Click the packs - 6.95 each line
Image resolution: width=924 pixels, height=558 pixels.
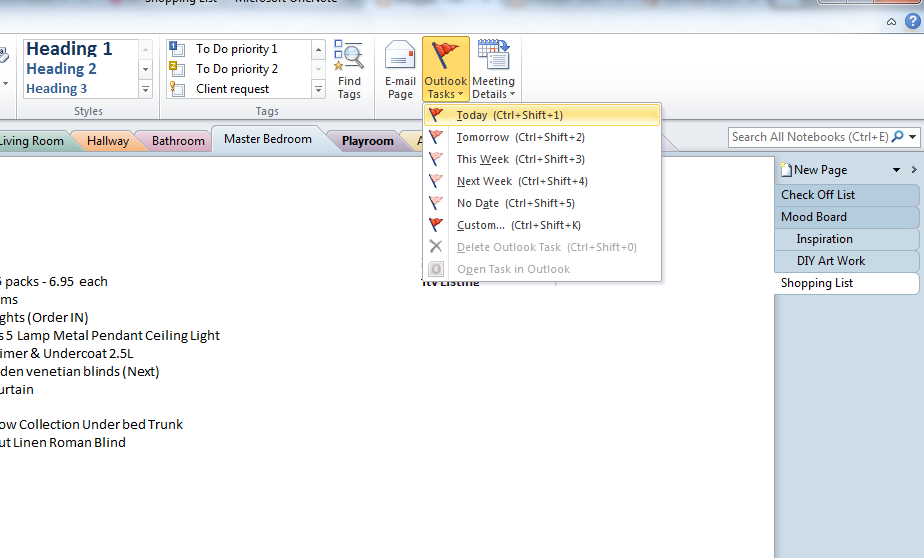tap(54, 282)
